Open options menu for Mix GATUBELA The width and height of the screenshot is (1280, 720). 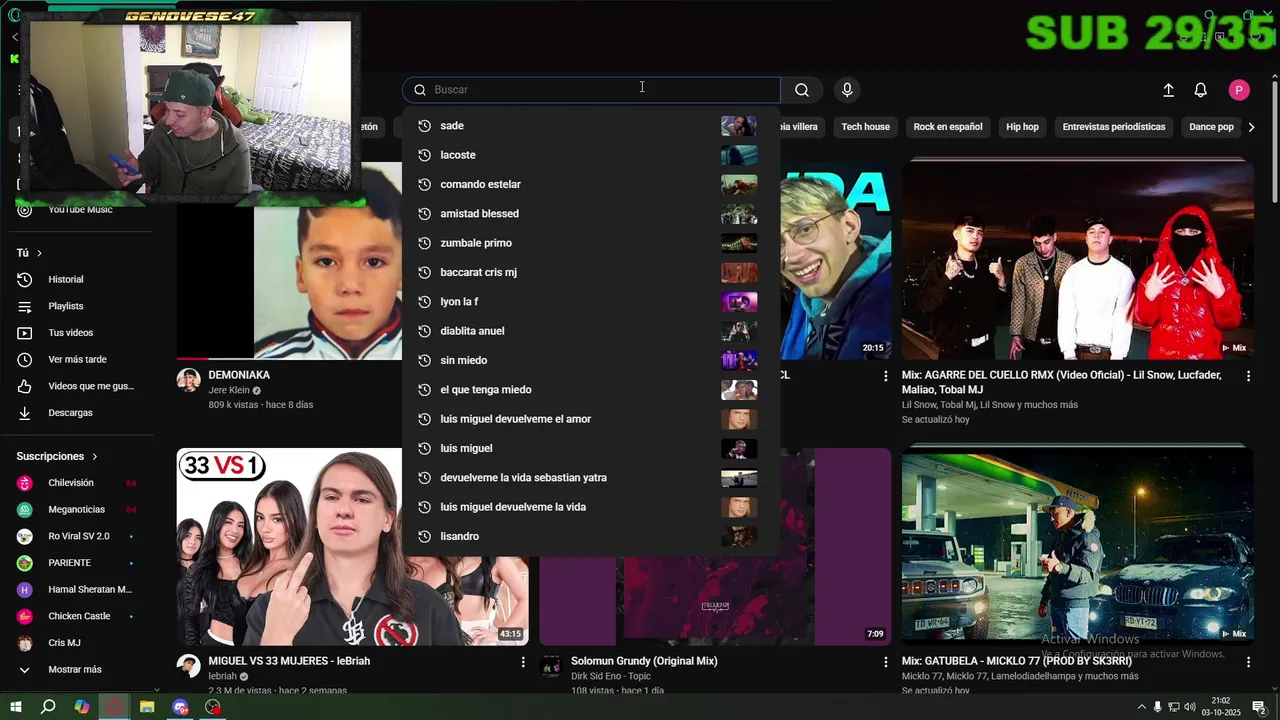[x=1248, y=662]
